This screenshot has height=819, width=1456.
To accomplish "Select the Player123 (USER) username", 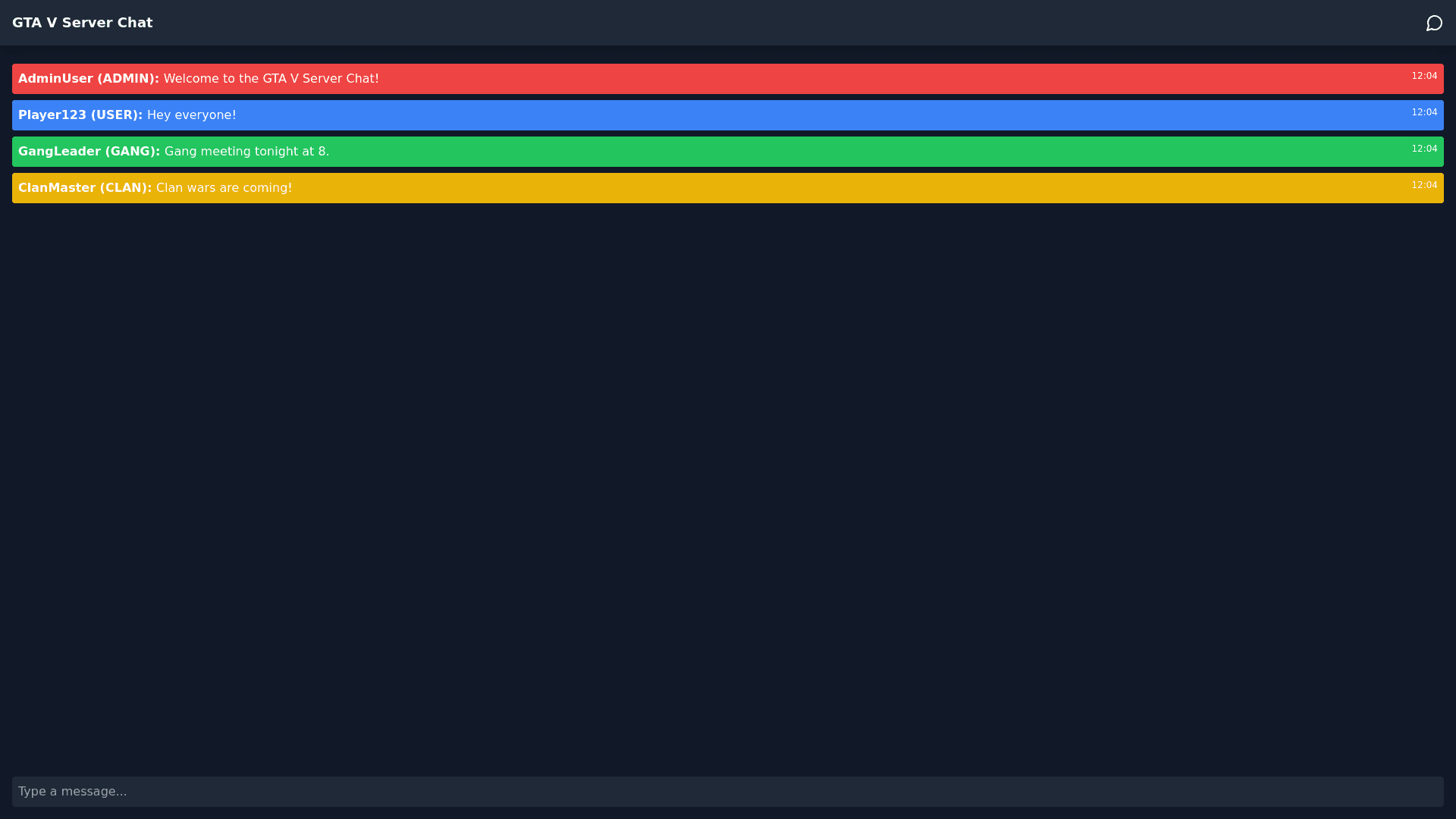I will click(80, 115).
